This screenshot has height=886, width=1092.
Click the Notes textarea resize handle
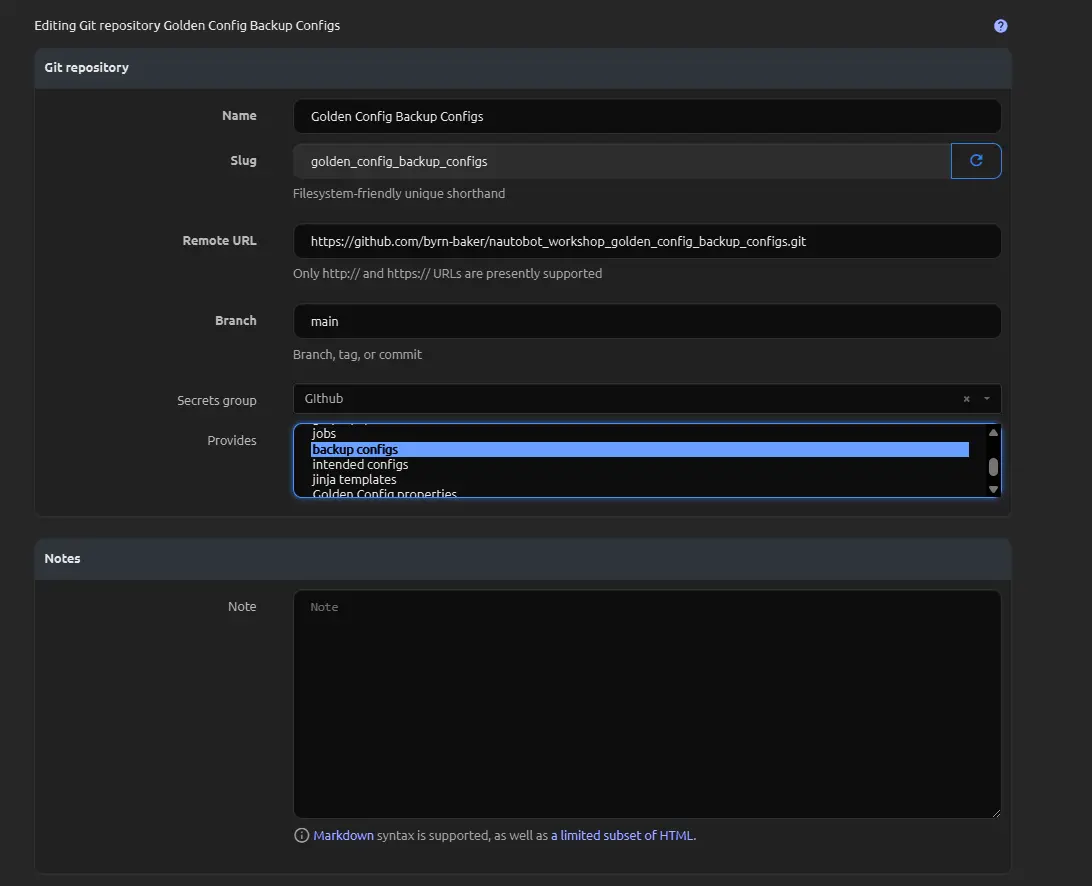click(x=995, y=812)
